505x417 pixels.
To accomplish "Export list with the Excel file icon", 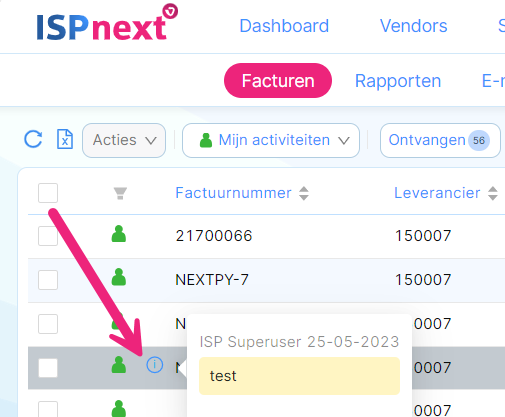I will (x=65, y=139).
